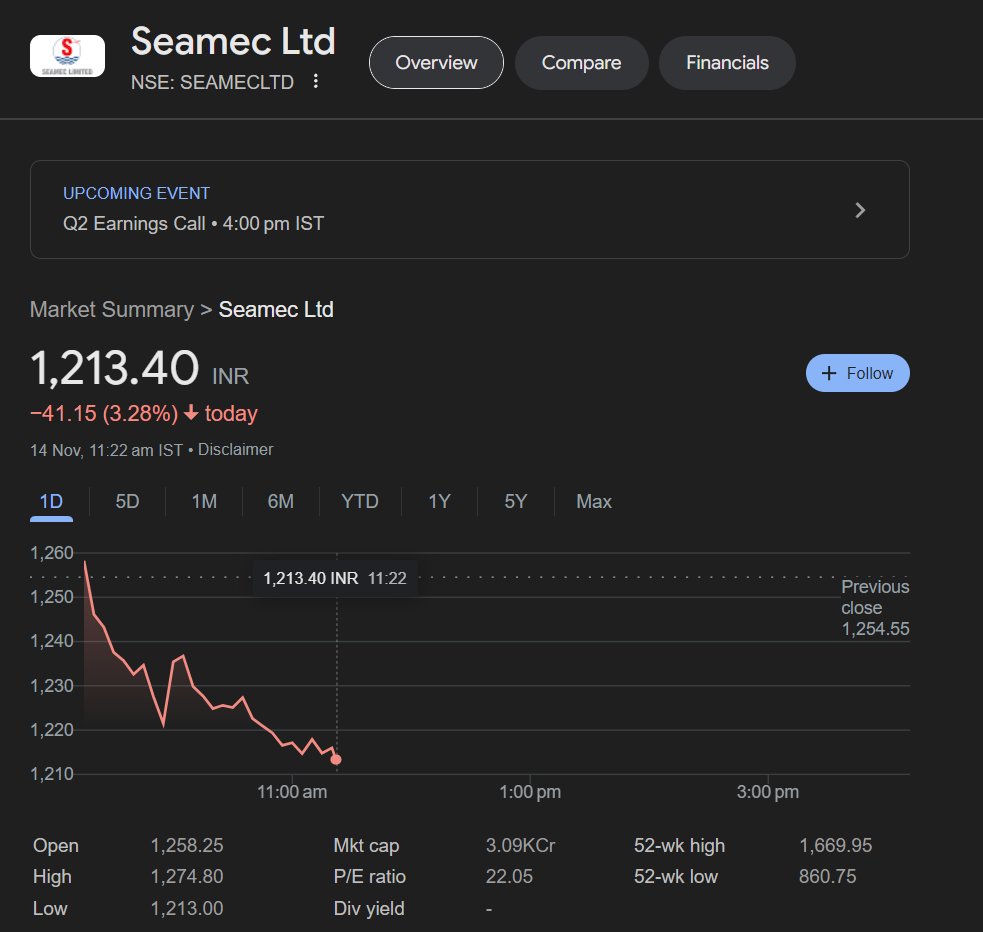Screen dimensions: 983x932
Task: Open the Q2 Earnings Call event card
Action: point(470,209)
